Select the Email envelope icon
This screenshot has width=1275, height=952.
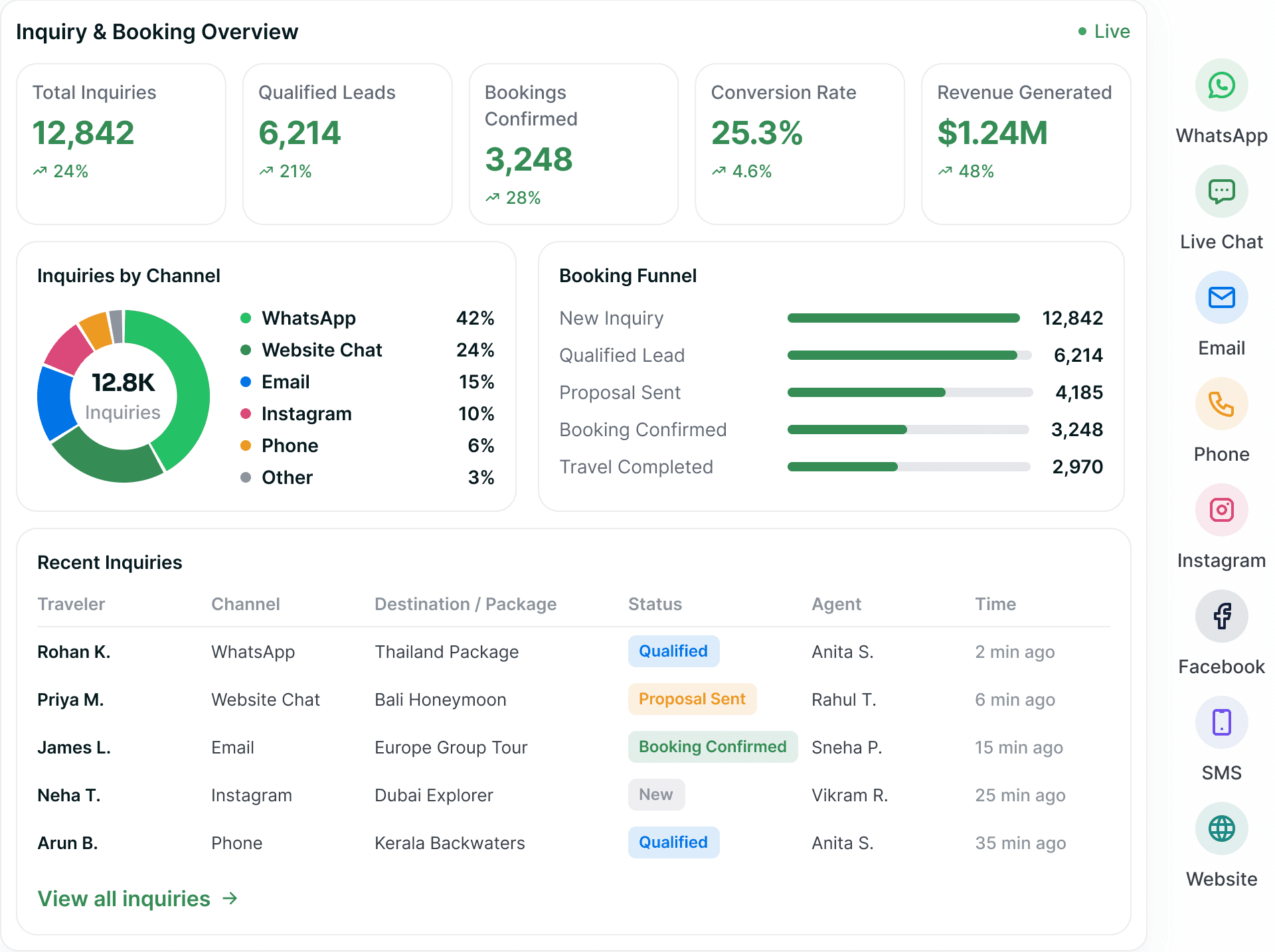point(1221,297)
